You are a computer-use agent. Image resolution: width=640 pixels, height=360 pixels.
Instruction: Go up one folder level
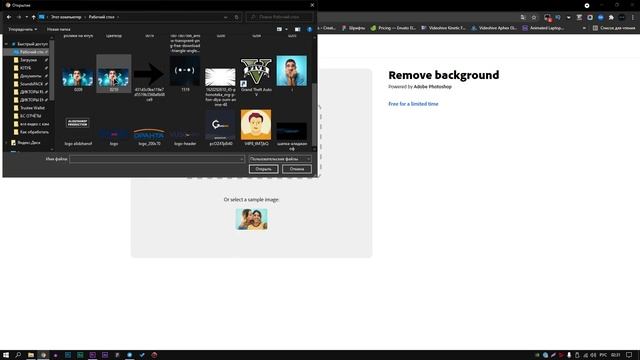coord(34,17)
